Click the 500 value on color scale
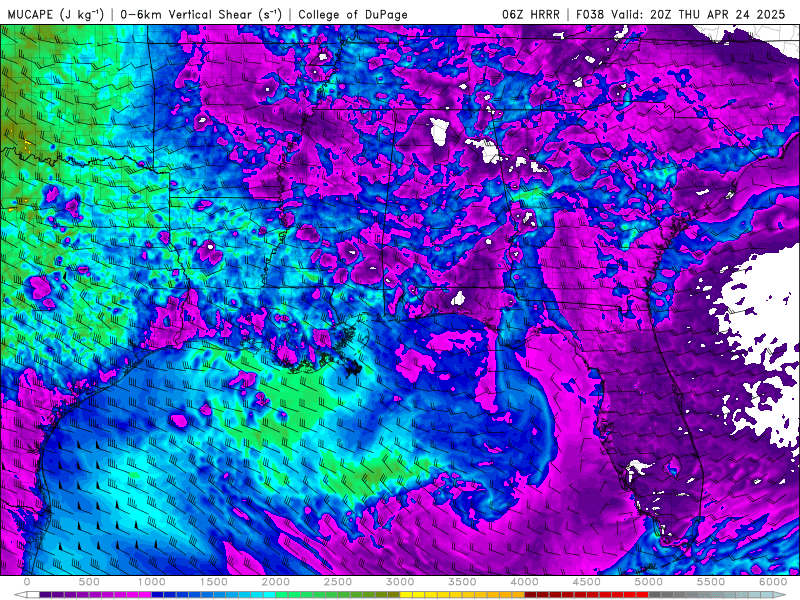 tap(89, 582)
